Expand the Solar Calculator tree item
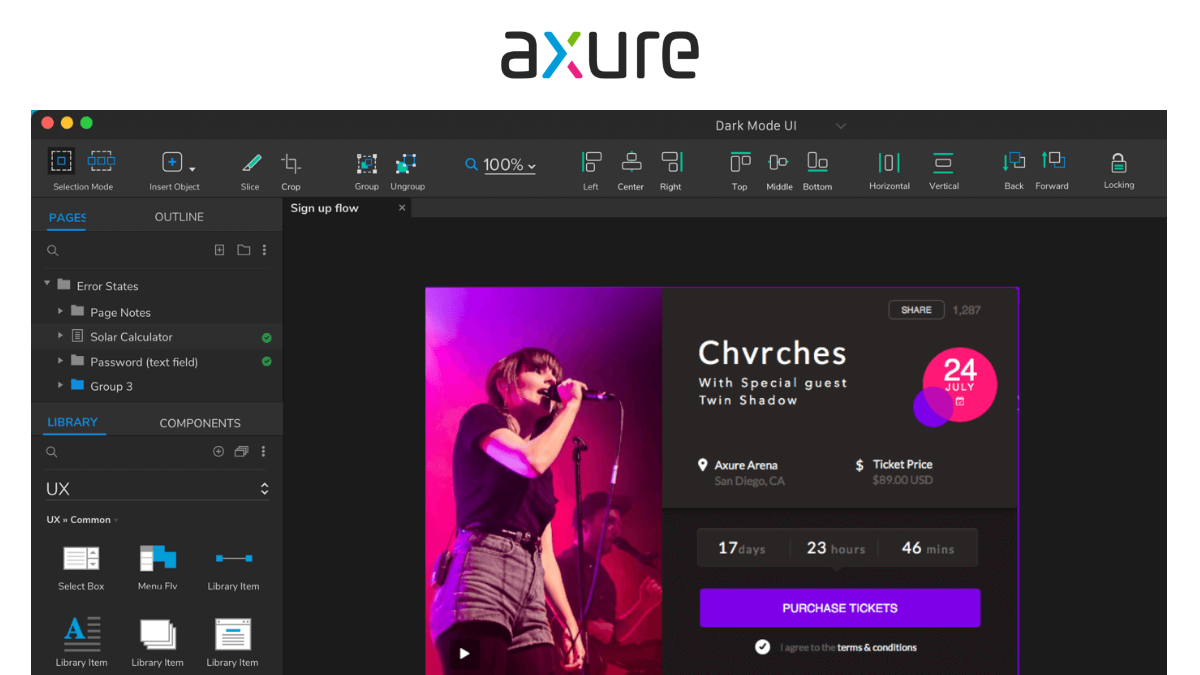This screenshot has height=675, width=1200. pyautogui.click(x=61, y=336)
